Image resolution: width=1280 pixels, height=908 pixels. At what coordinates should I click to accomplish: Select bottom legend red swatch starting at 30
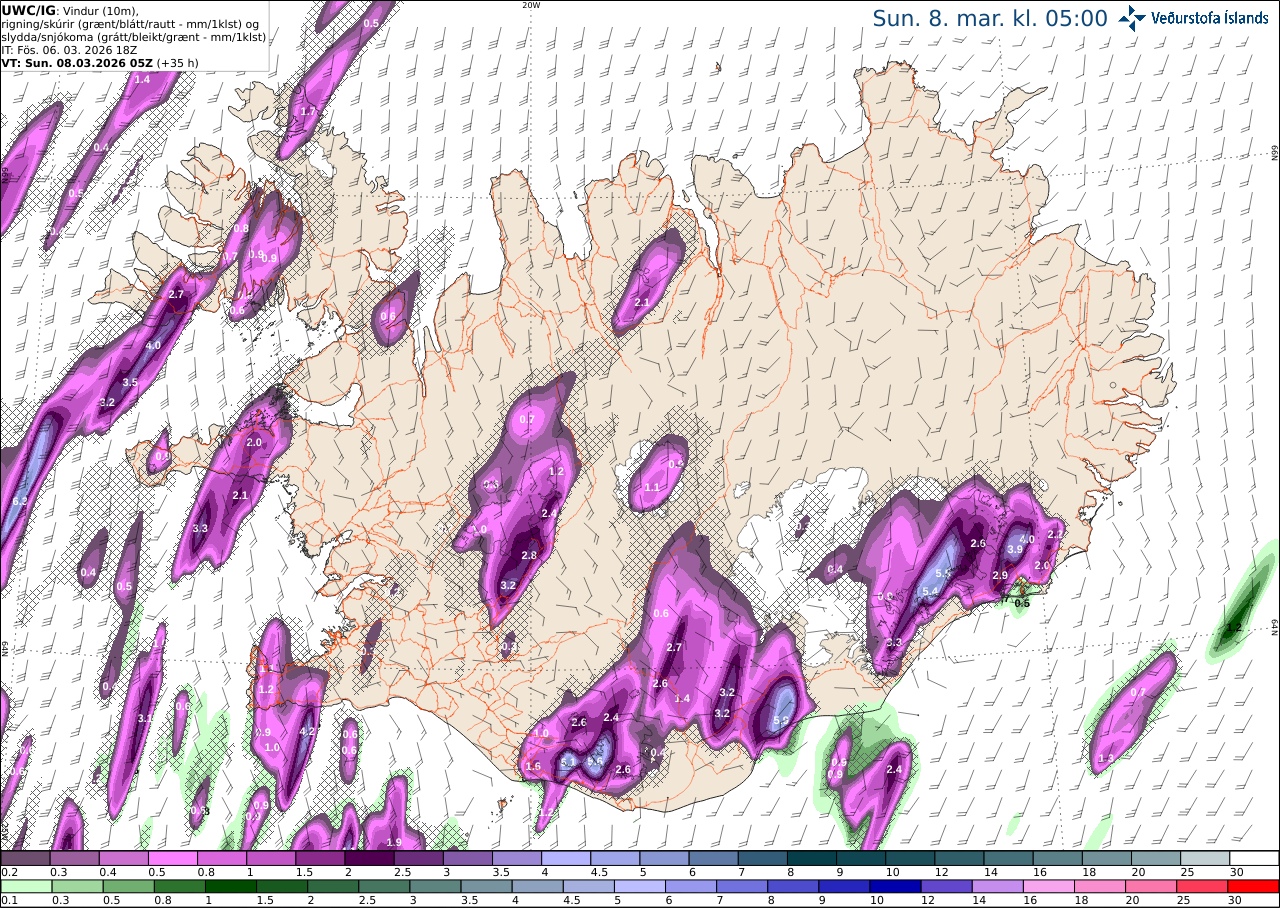[x=1251, y=886]
